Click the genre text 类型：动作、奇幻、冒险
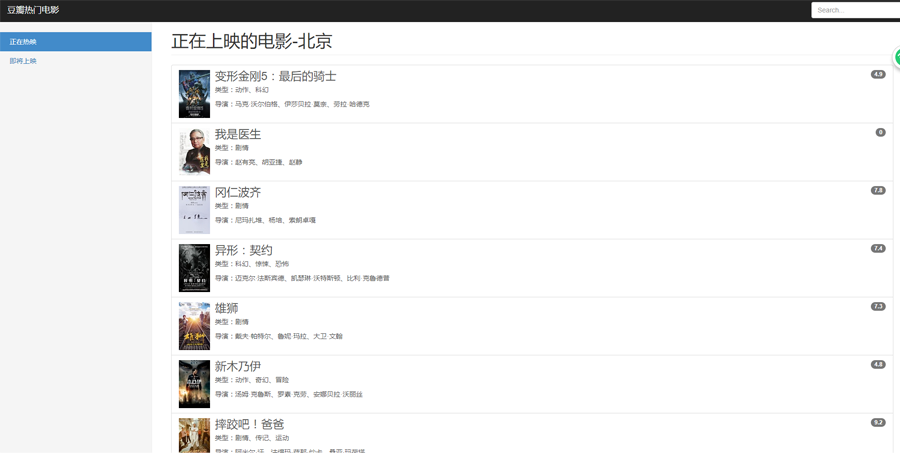 point(252,380)
